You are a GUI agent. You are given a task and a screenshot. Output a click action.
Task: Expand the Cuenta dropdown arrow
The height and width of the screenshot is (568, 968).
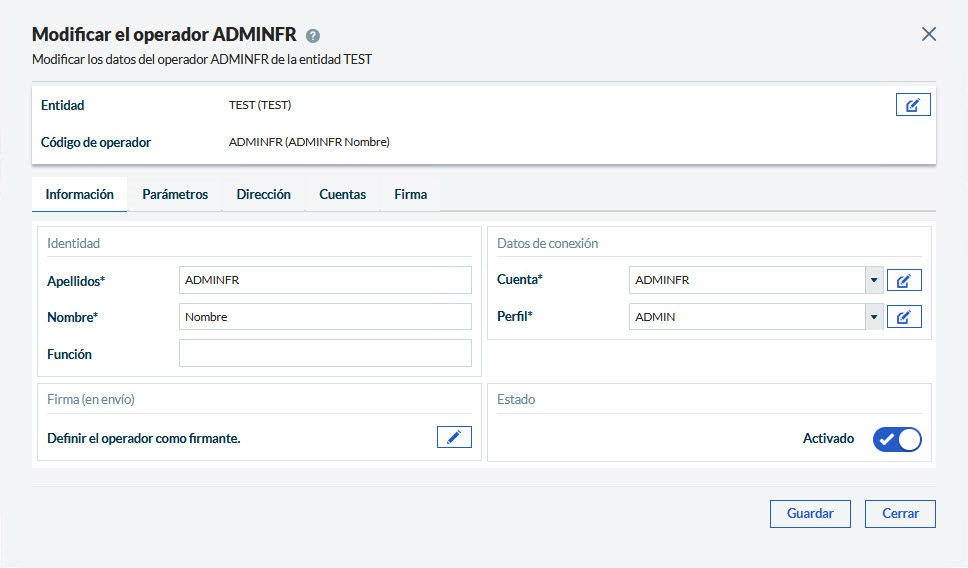coord(874,281)
